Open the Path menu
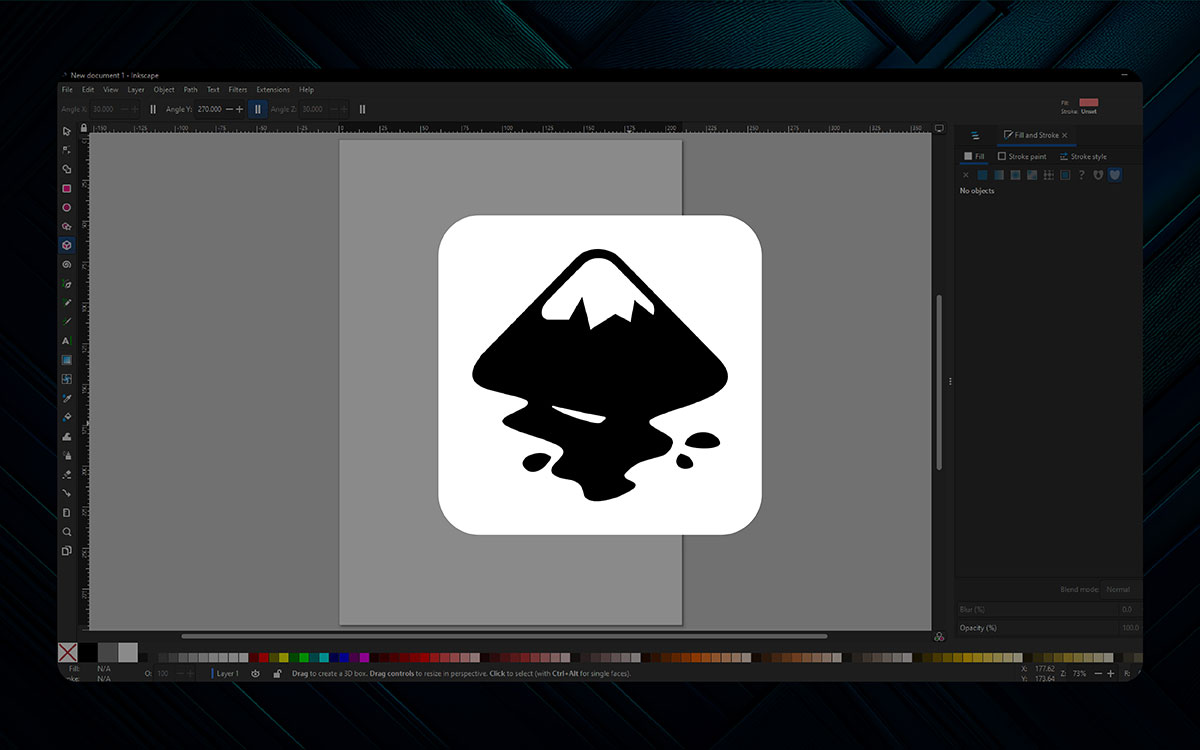This screenshot has height=750, width=1200. click(190, 90)
